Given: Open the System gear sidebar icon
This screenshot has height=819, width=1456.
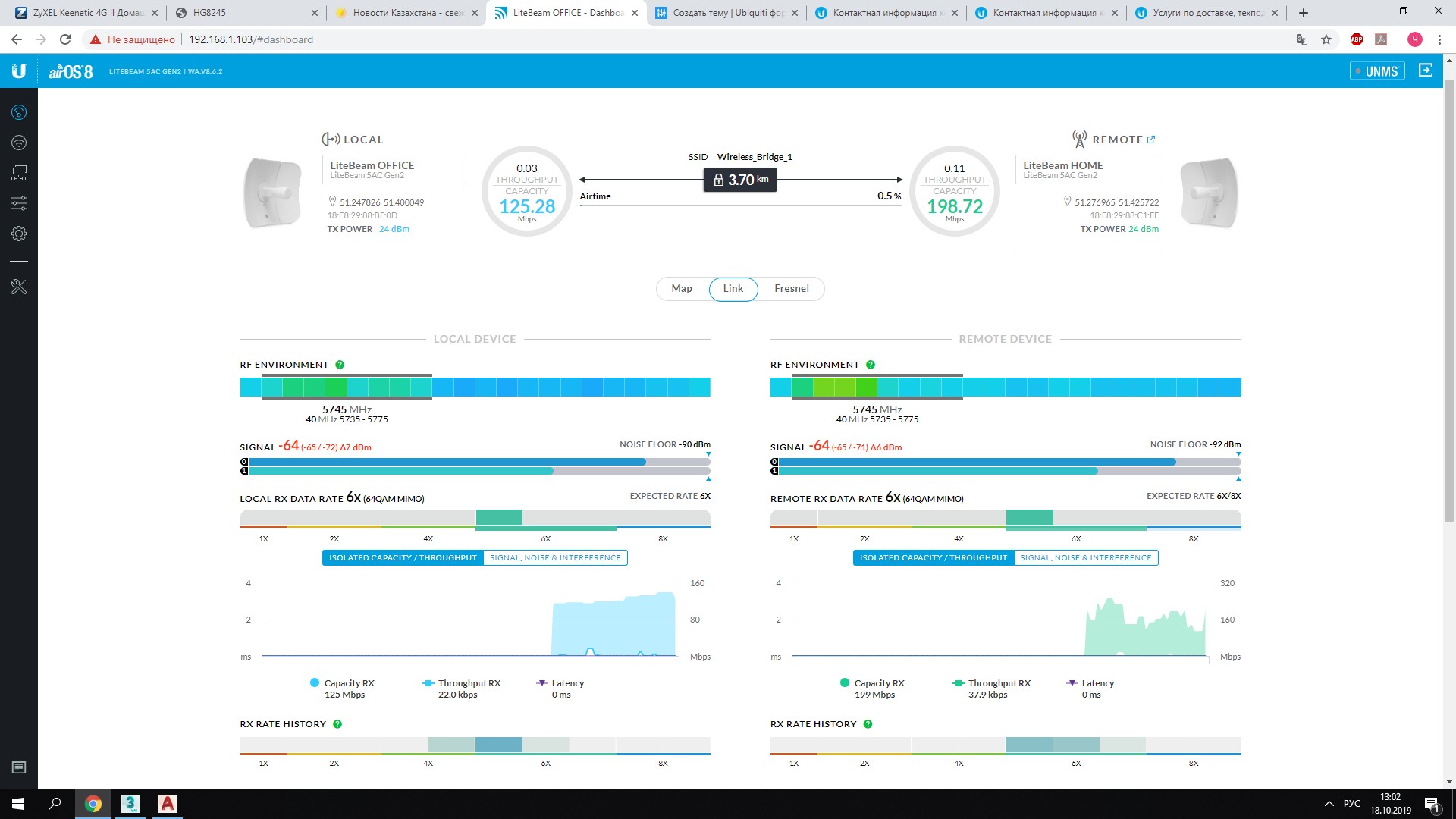Looking at the screenshot, I should point(19,234).
